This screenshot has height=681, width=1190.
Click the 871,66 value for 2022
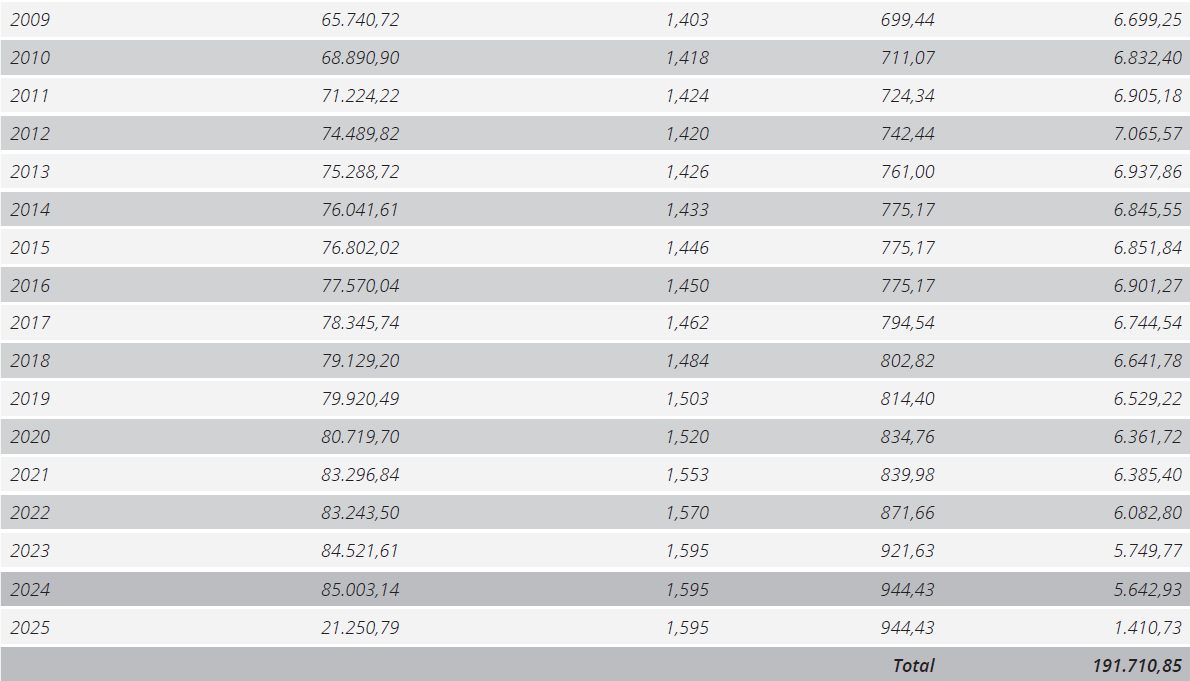coord(908,512)
